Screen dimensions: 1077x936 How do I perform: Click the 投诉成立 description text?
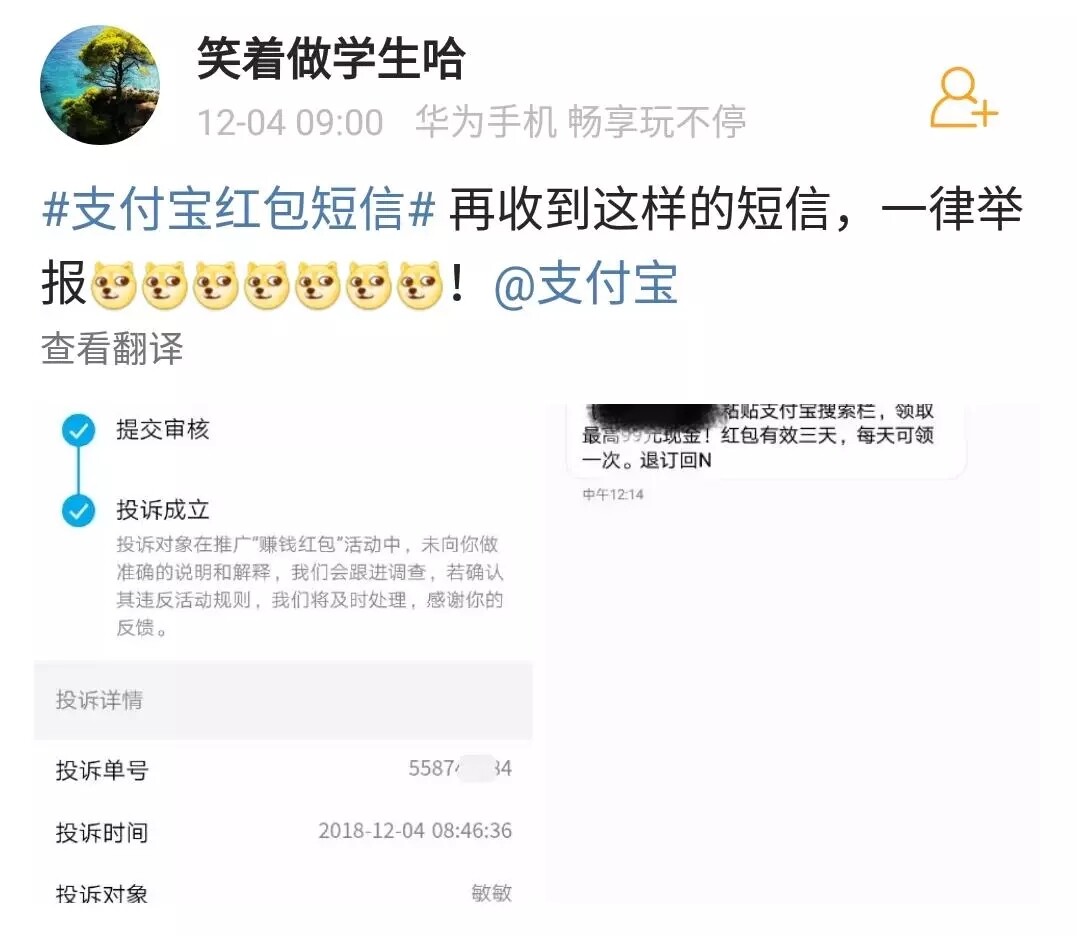pyautogui.click(x=310, y=586)
